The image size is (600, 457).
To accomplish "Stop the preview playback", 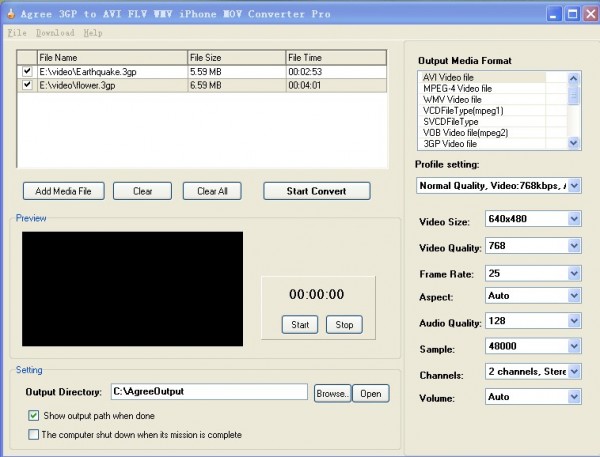I will point(344,324).
